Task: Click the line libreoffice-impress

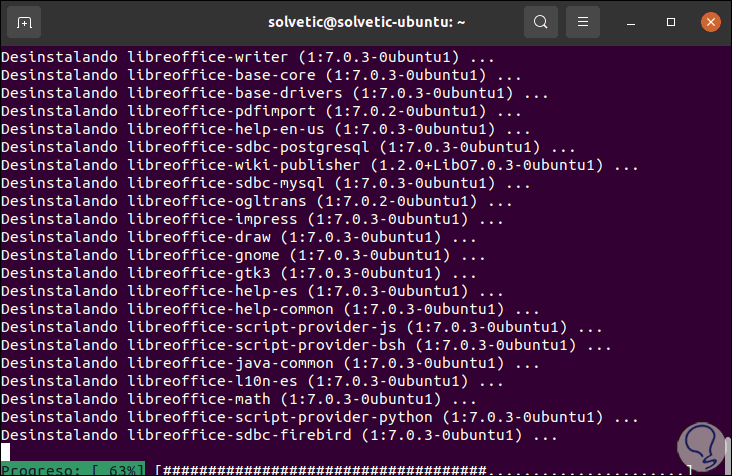Action: click(x=252, y=219)
